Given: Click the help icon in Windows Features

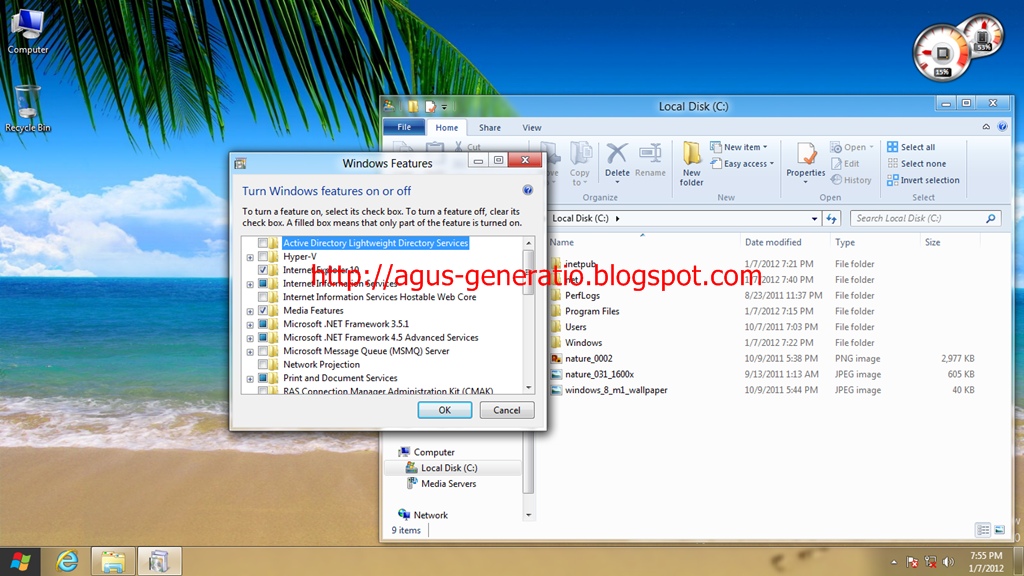Looking at the screenshot, I should pos(528,190).
